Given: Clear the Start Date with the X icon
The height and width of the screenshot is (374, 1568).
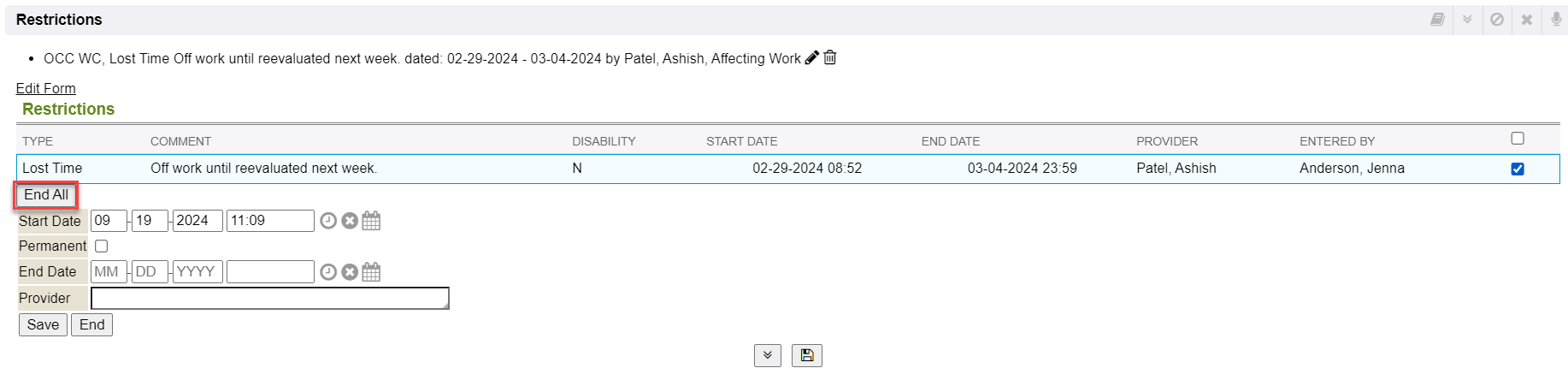Looking at the screenshot, I should click(x=350, y=221).
